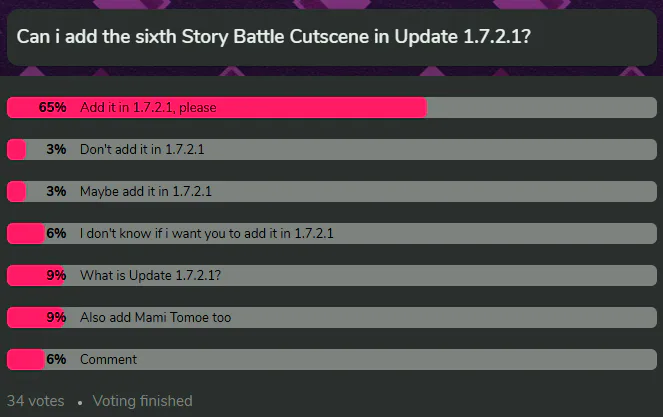Select the 'Add it in 1.7.2.1, please' option
The image size is (663, 417).
pos(332,107)
